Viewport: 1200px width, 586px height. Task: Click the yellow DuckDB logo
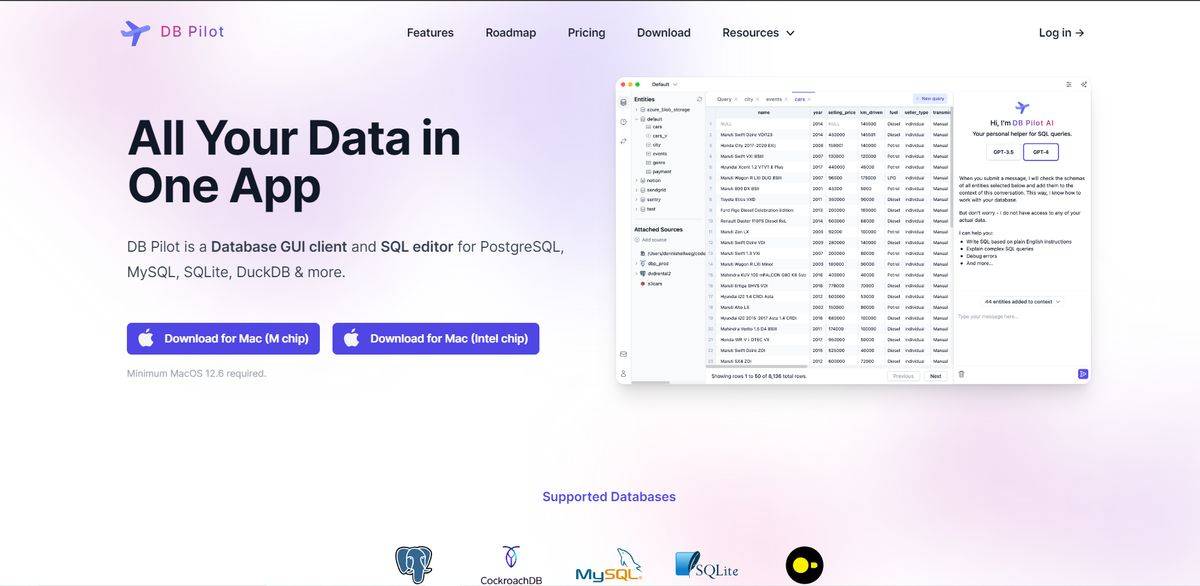click(x=803, y=565)
